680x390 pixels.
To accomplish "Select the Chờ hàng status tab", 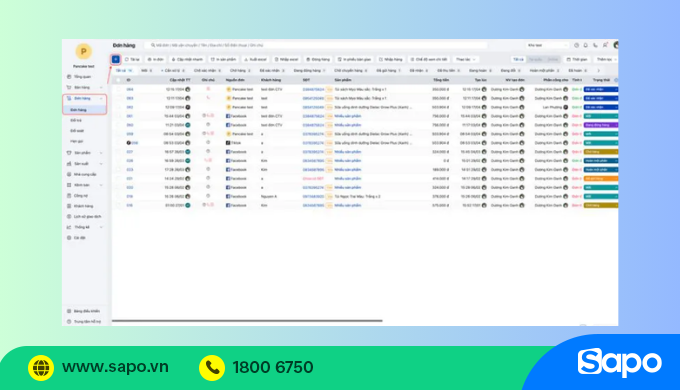I will click(240, 70).
